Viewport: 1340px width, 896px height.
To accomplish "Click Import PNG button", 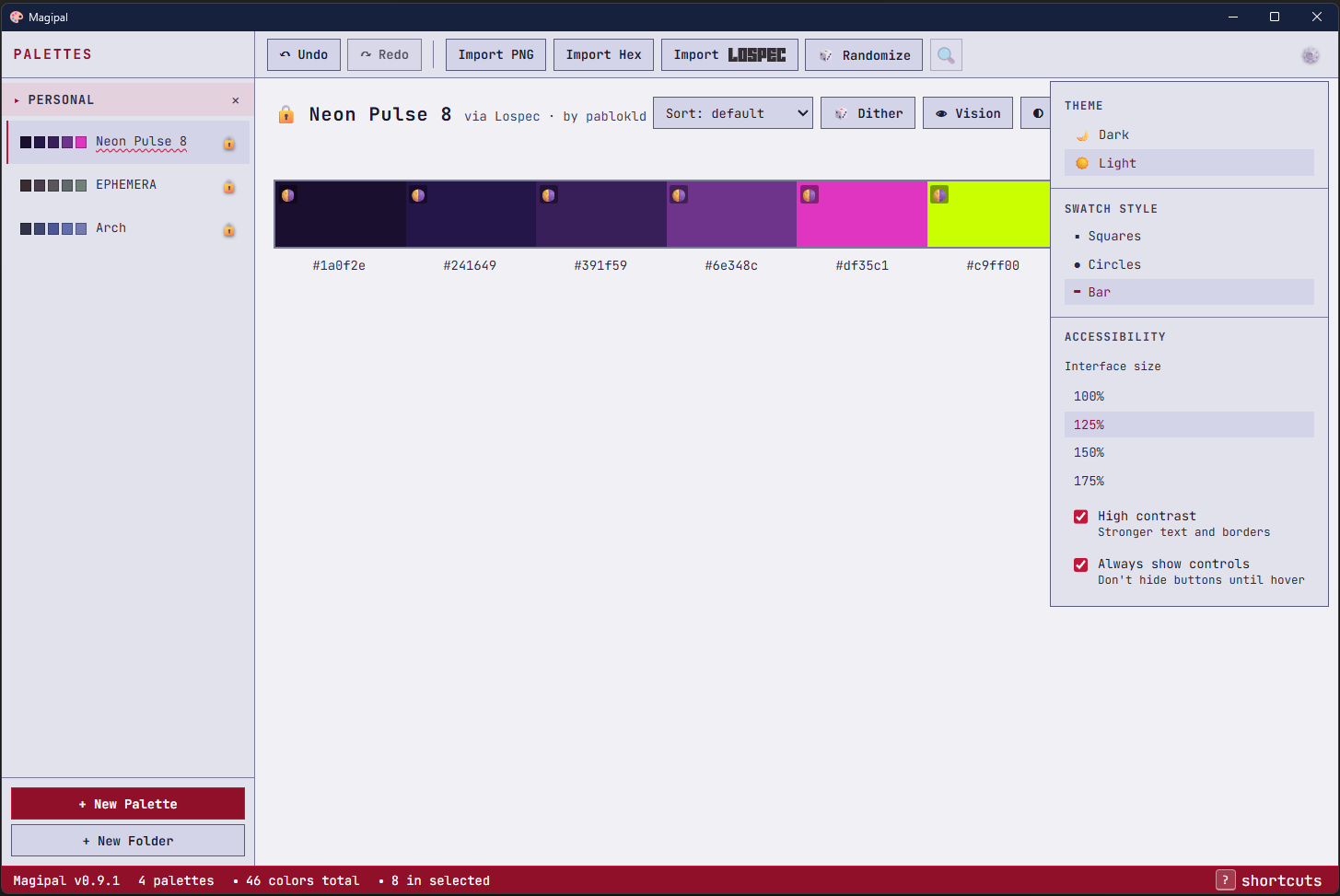I will click(496, 55).
